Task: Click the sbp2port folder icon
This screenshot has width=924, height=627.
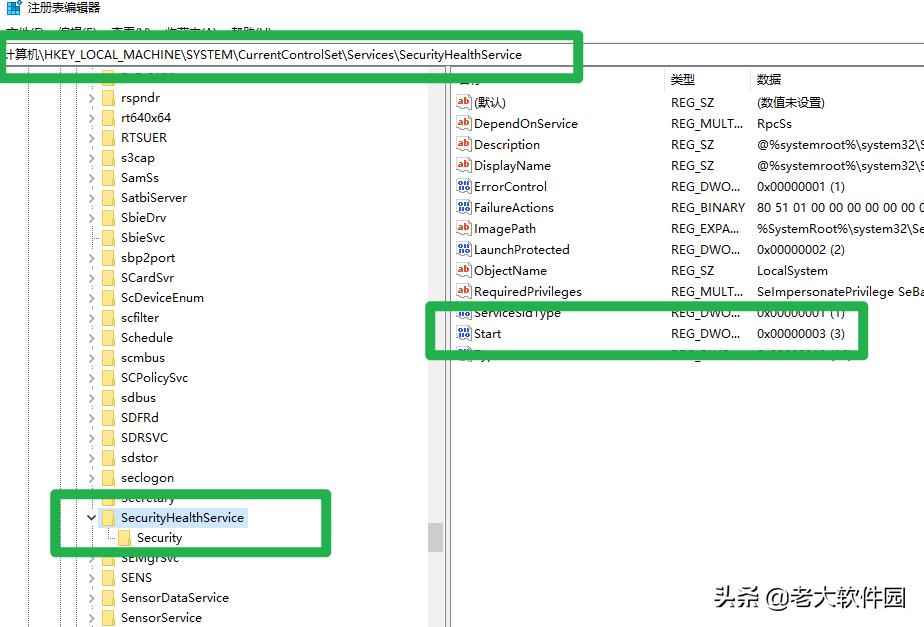Action: (108, 258)
